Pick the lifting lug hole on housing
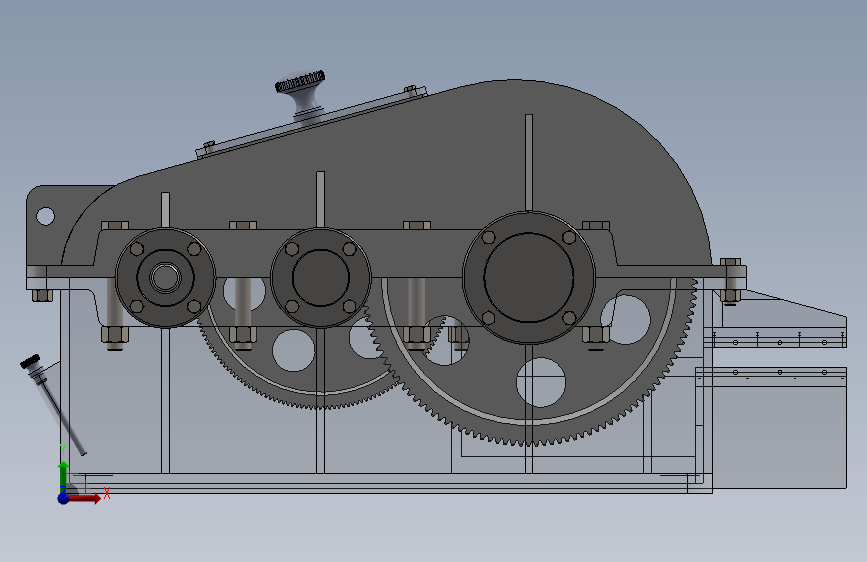 pyautogui.click(x=45, y=216)
